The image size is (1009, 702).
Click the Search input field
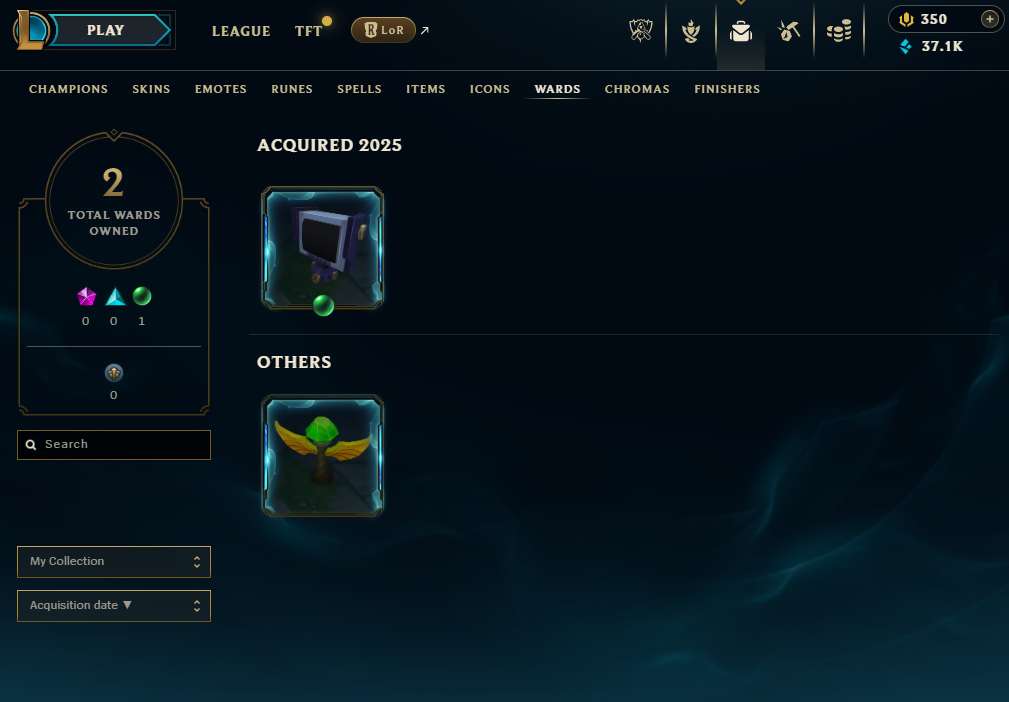pyautogui.click(x=114, y=445)
